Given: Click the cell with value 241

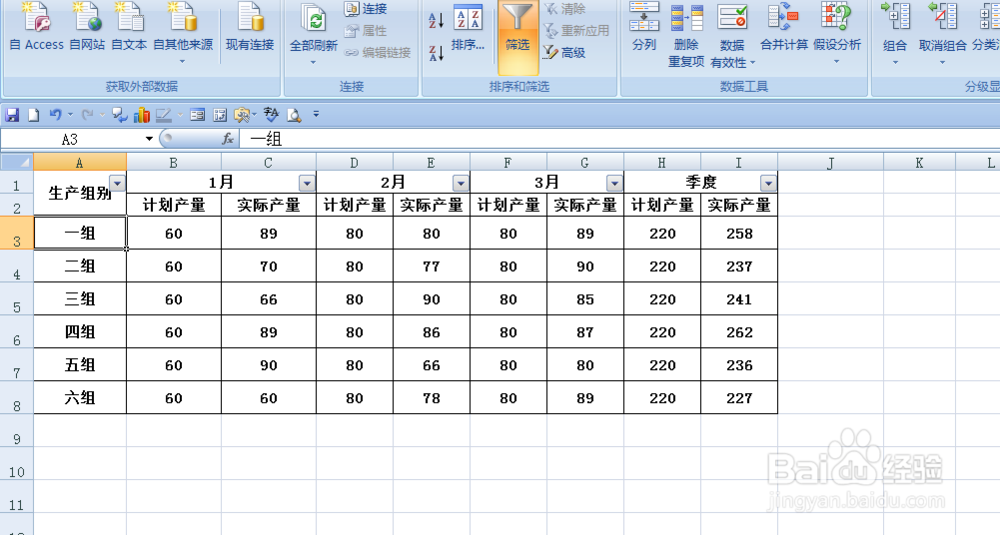Looking at the screenshot, I should [739, 299].
